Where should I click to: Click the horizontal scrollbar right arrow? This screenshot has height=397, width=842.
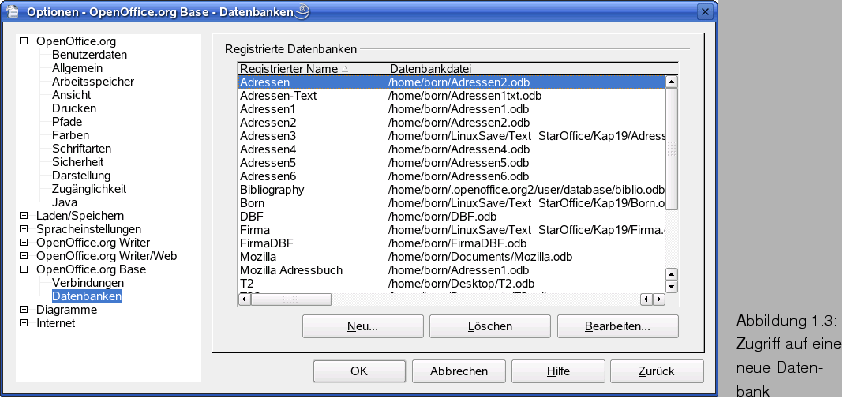point(659,299)
